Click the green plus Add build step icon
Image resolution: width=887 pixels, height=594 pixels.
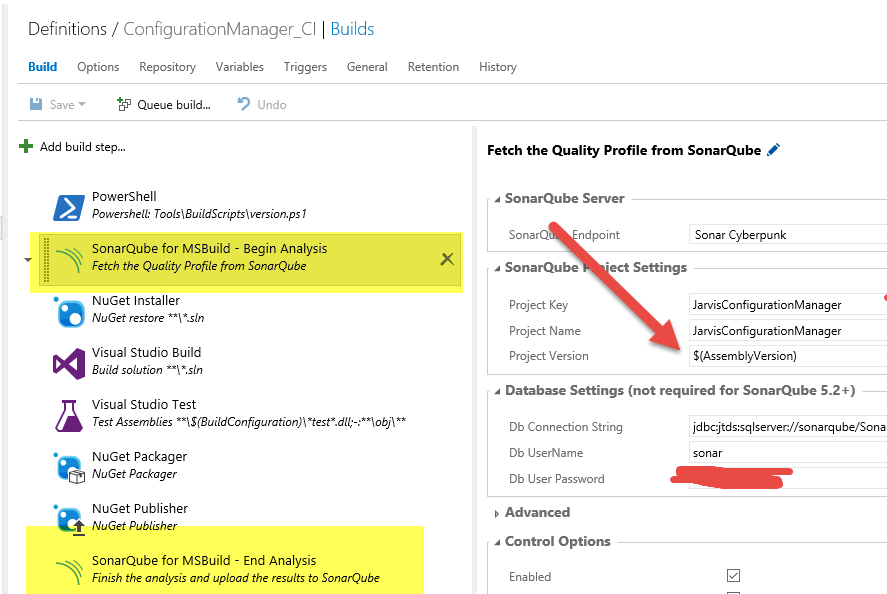(26, 147)
